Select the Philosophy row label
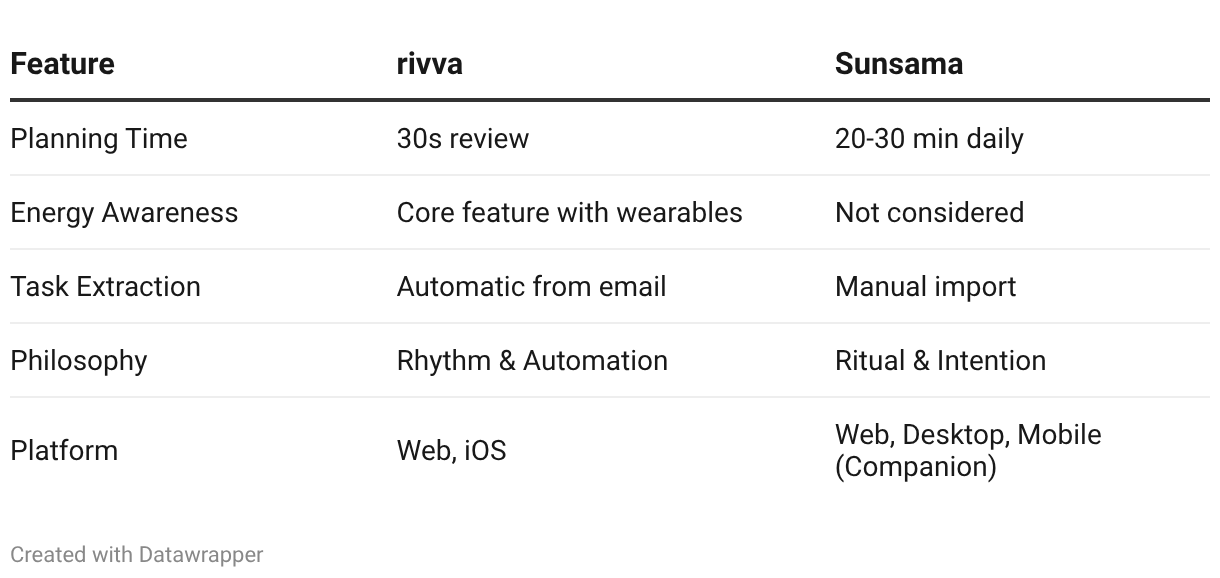This screenshot has width=1220, height=578. [x=79, y=360]
